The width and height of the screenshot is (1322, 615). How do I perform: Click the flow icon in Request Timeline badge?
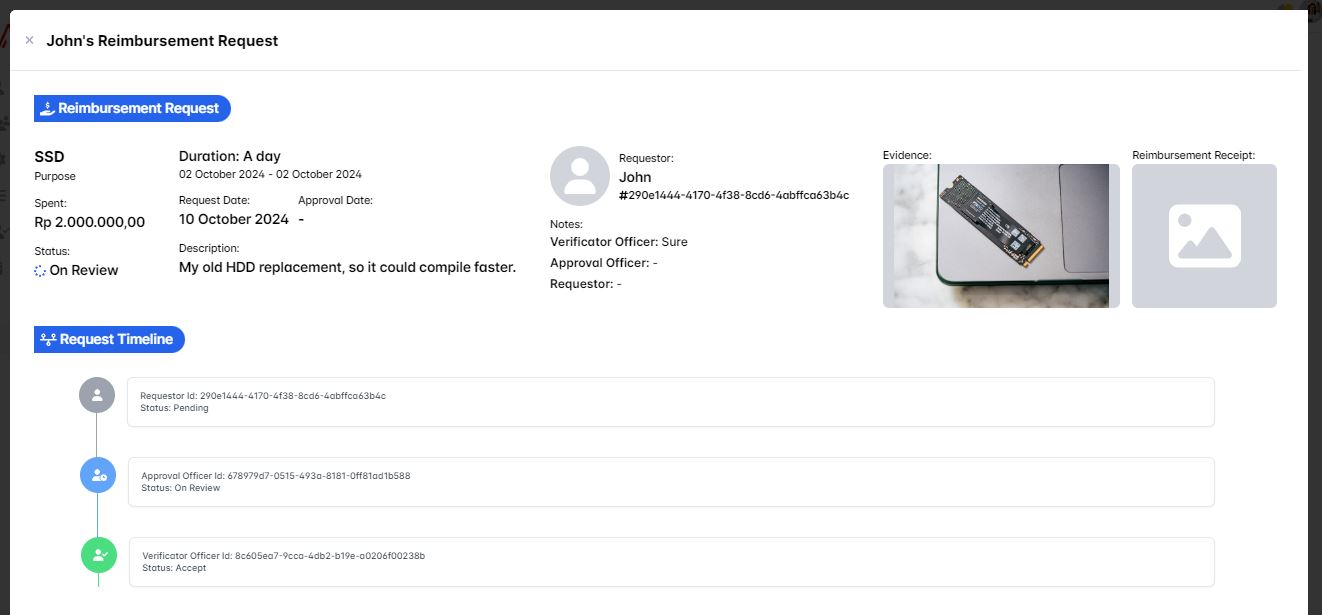pyautogui.click(x=47, y=340)
